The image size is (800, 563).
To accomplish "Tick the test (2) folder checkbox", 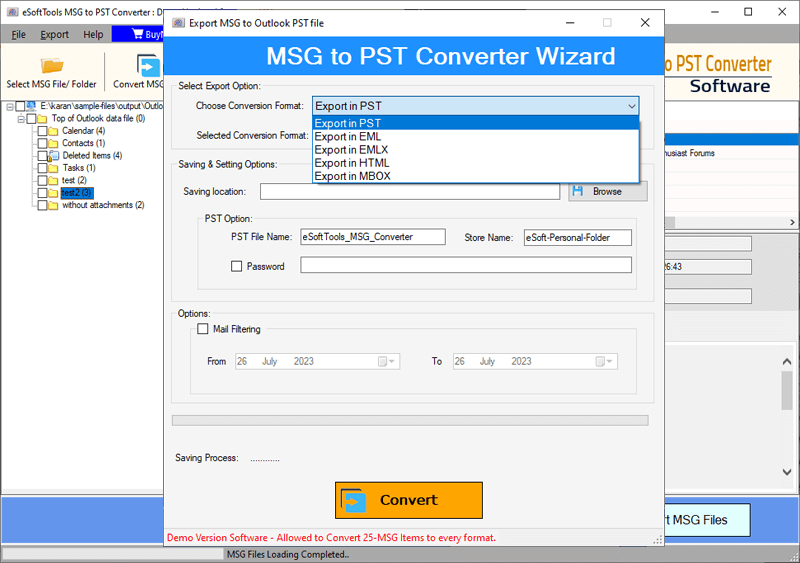I will click(x=42, y=180).
